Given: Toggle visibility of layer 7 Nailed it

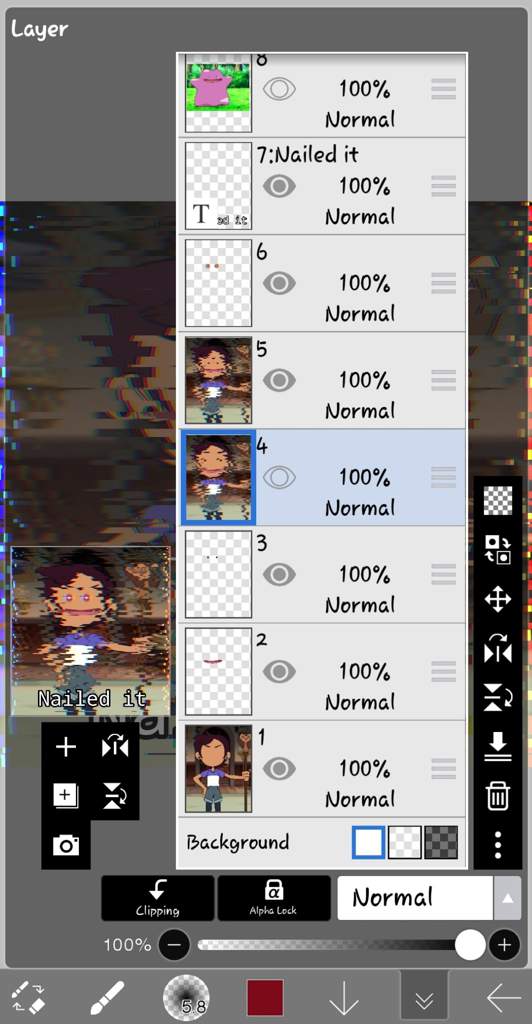Looking at the screenshot, I should (279, 186).
